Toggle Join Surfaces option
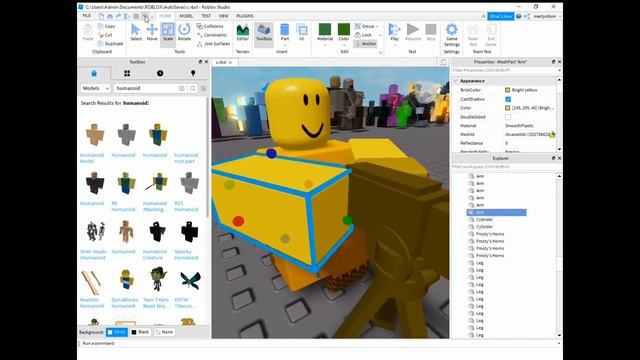The image size is (640, 360). point(213,44)
